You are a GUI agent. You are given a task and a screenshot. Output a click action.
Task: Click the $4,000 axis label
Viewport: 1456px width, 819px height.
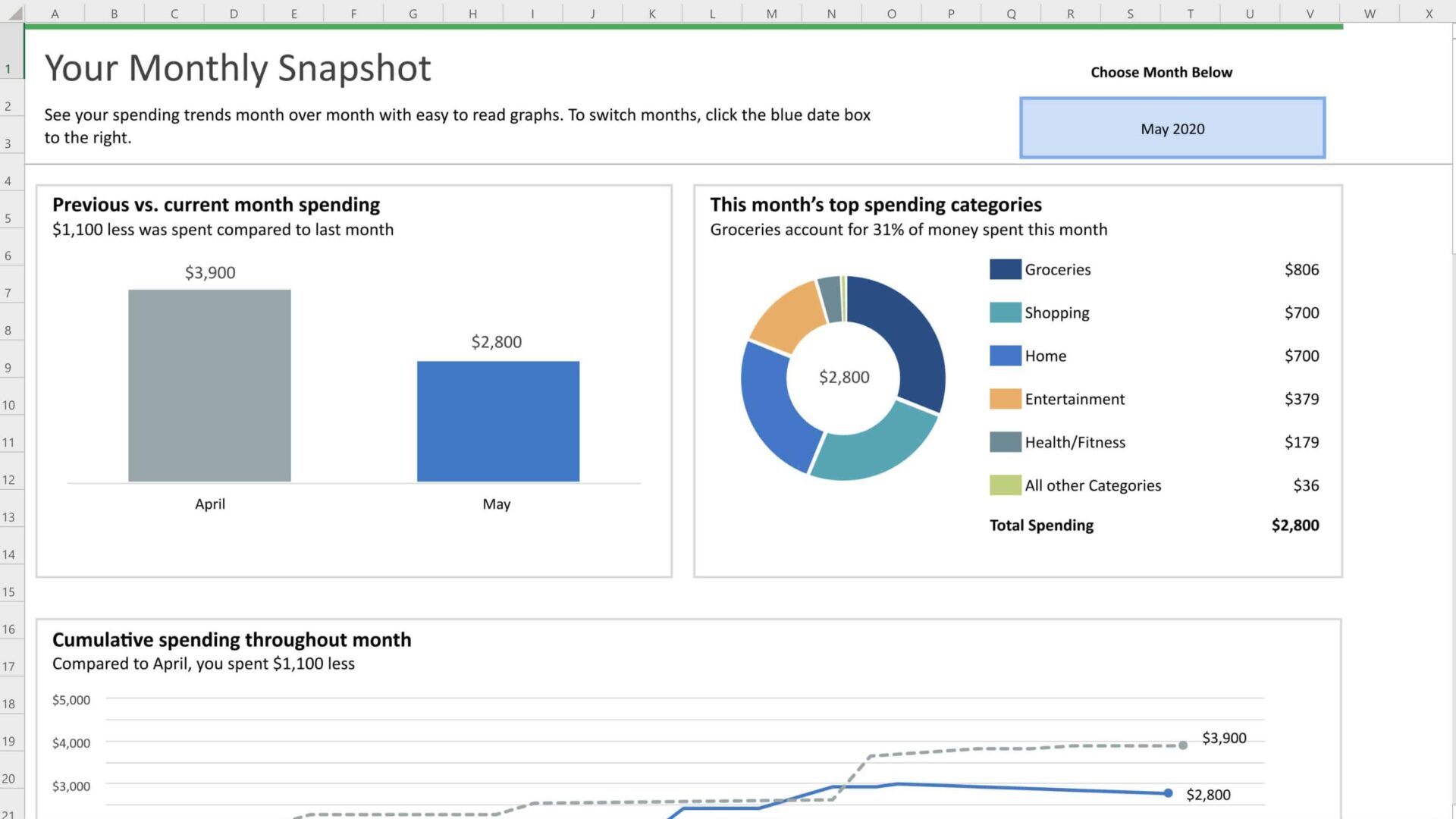click(71, 743)
